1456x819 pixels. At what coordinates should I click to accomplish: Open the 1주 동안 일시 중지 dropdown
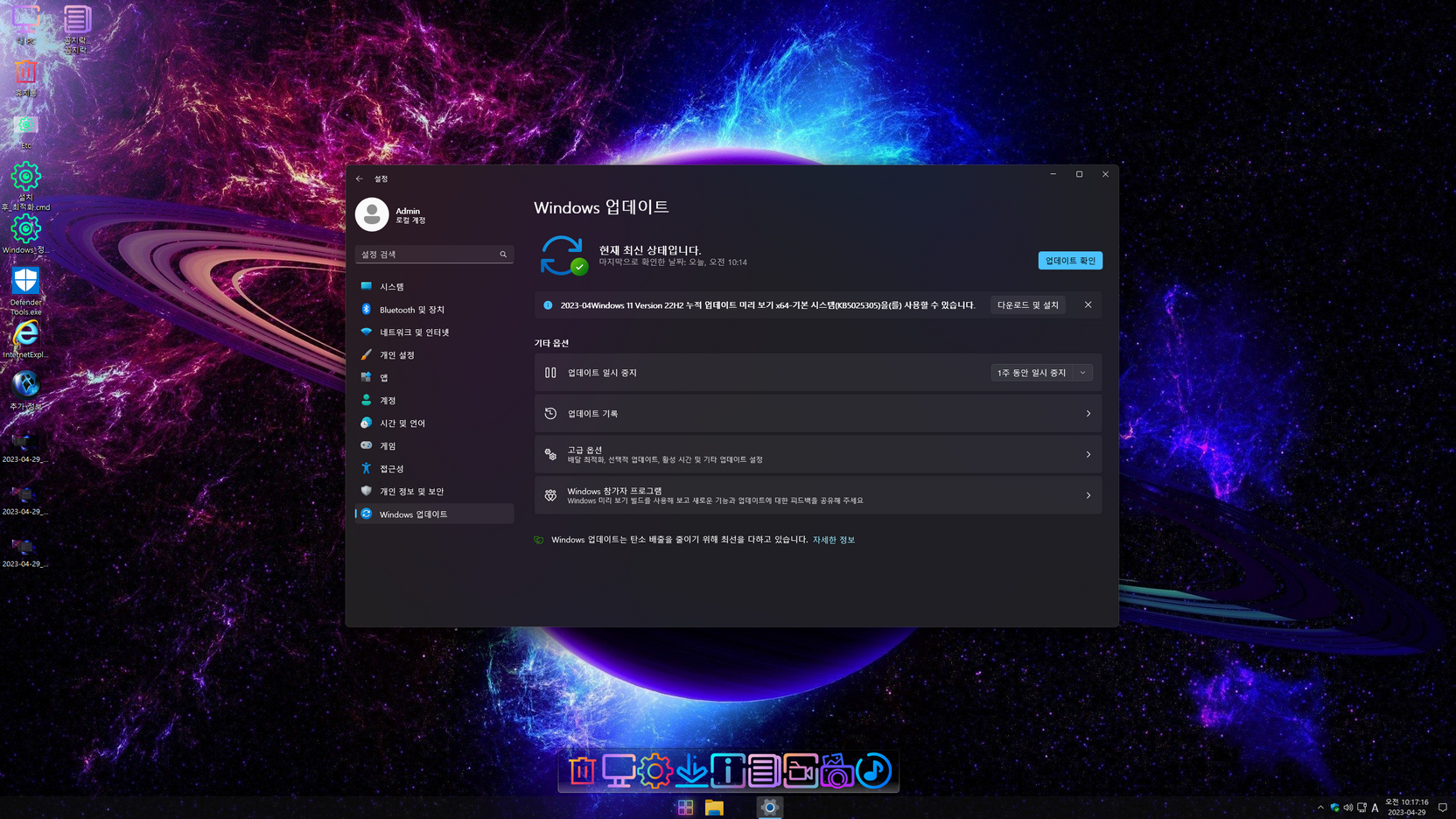pyautogui.click(x=1041, y=373)
